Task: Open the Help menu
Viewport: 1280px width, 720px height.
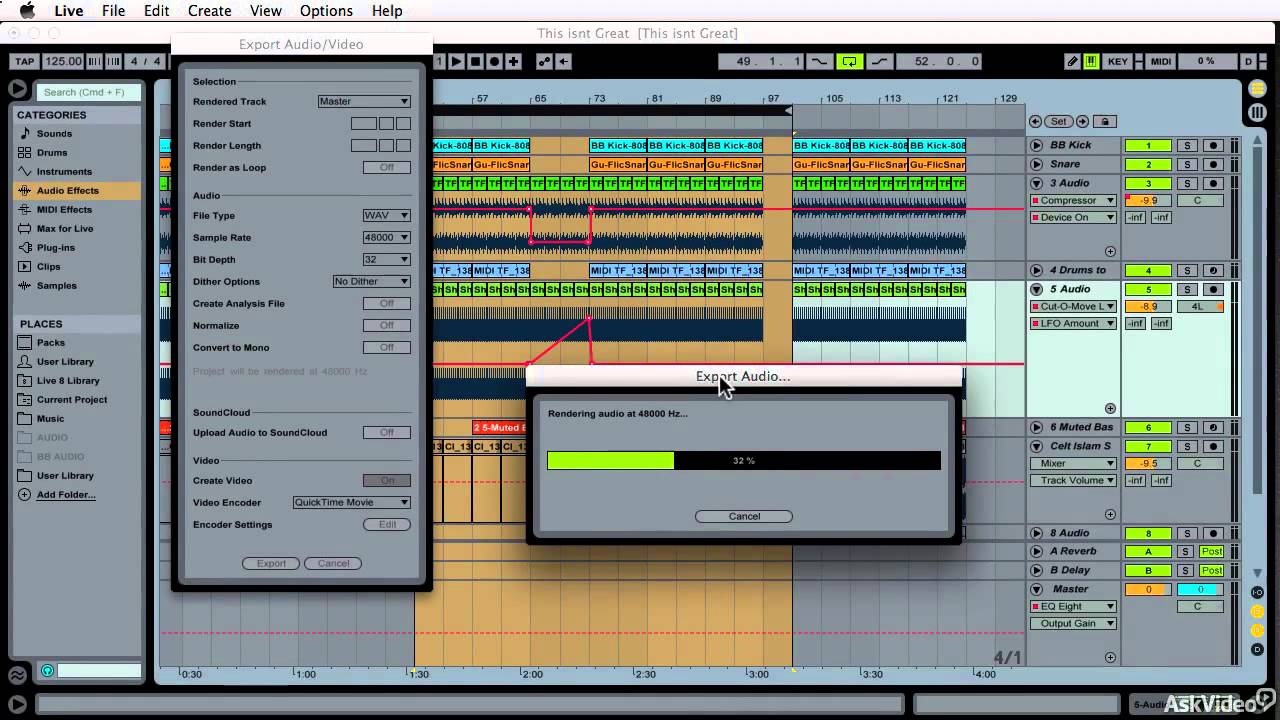Action: click(x=387, y=11)
